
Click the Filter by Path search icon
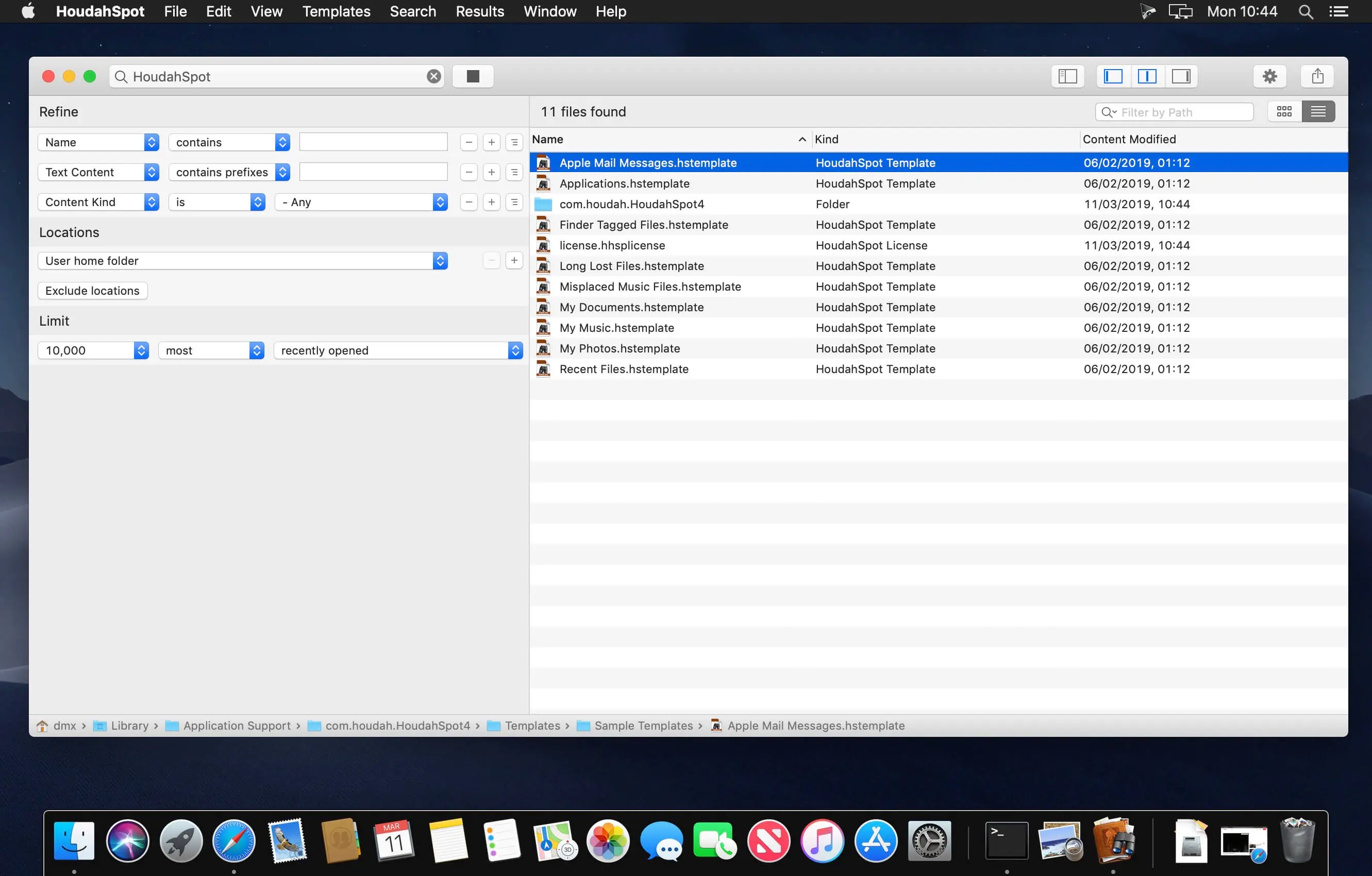tap(1108, 112)
